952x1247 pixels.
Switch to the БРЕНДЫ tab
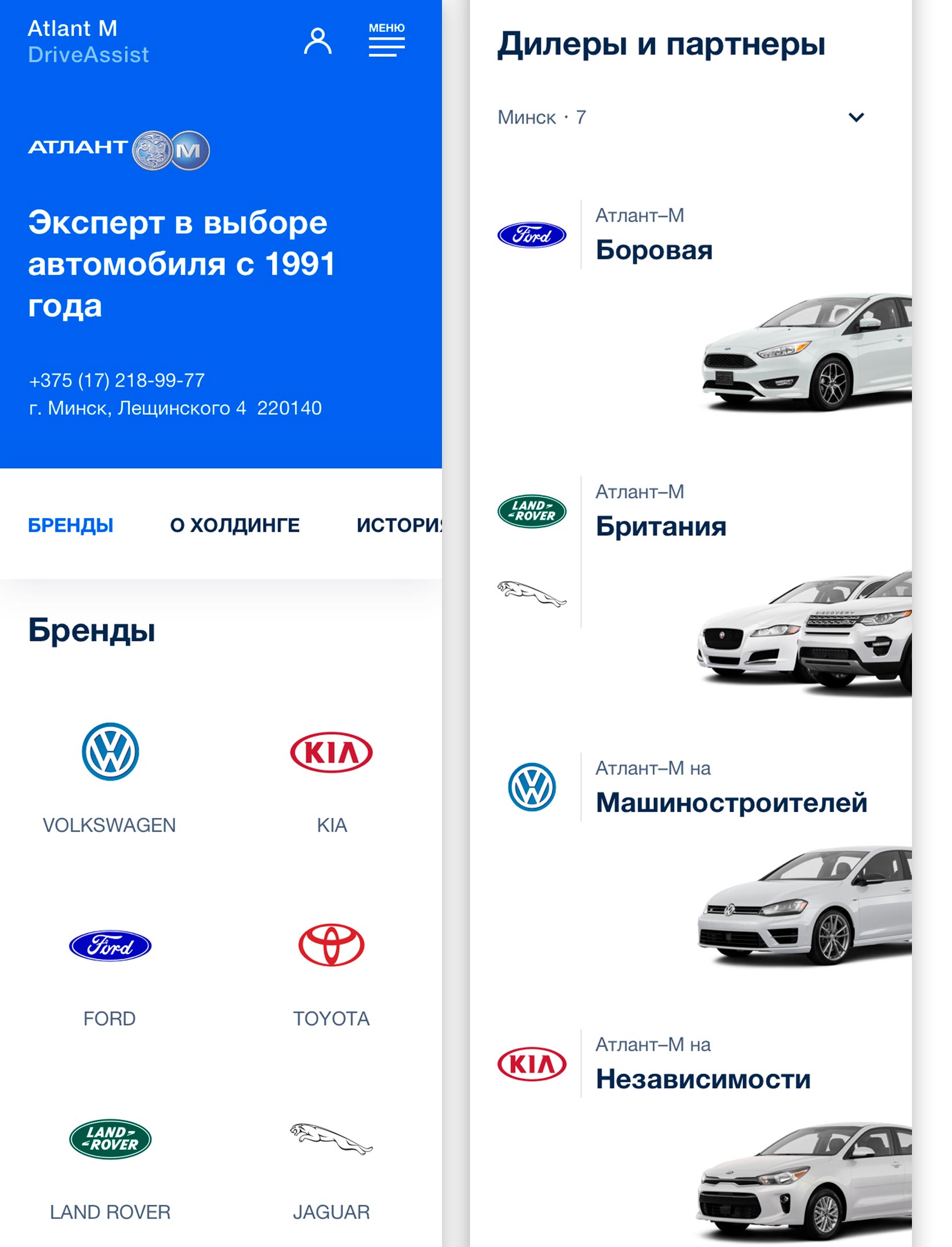[70, 525]
